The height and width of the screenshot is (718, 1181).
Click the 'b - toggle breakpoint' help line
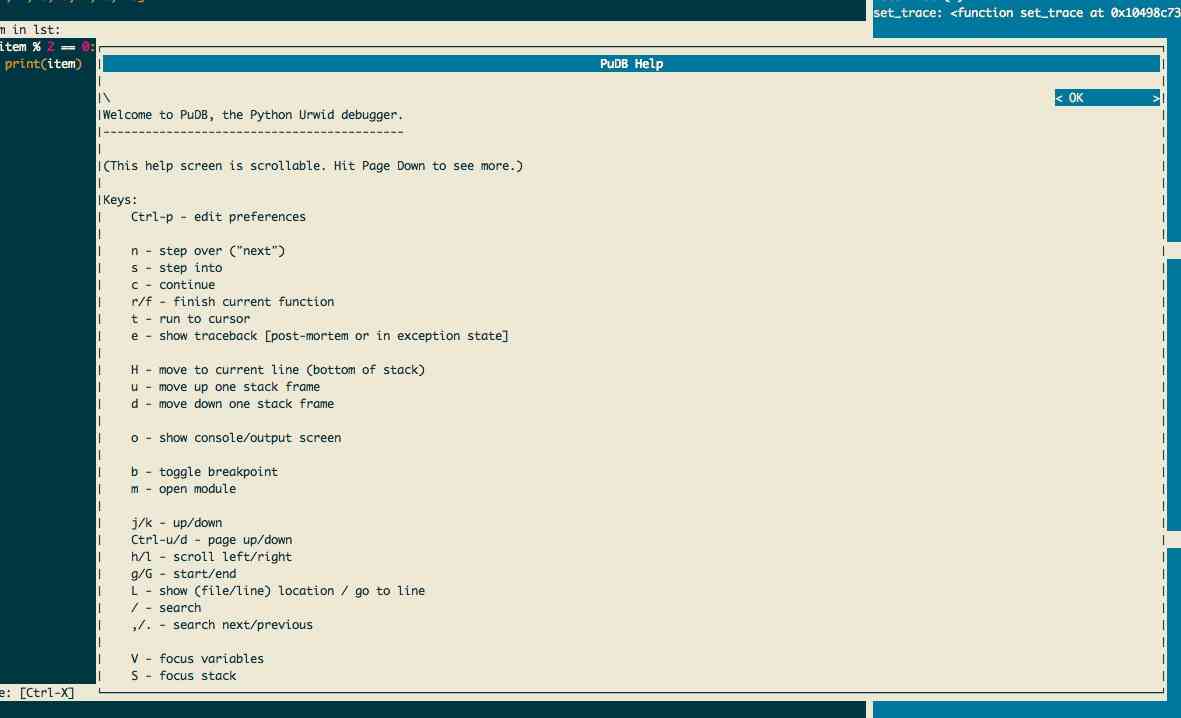tap(204, 472)
